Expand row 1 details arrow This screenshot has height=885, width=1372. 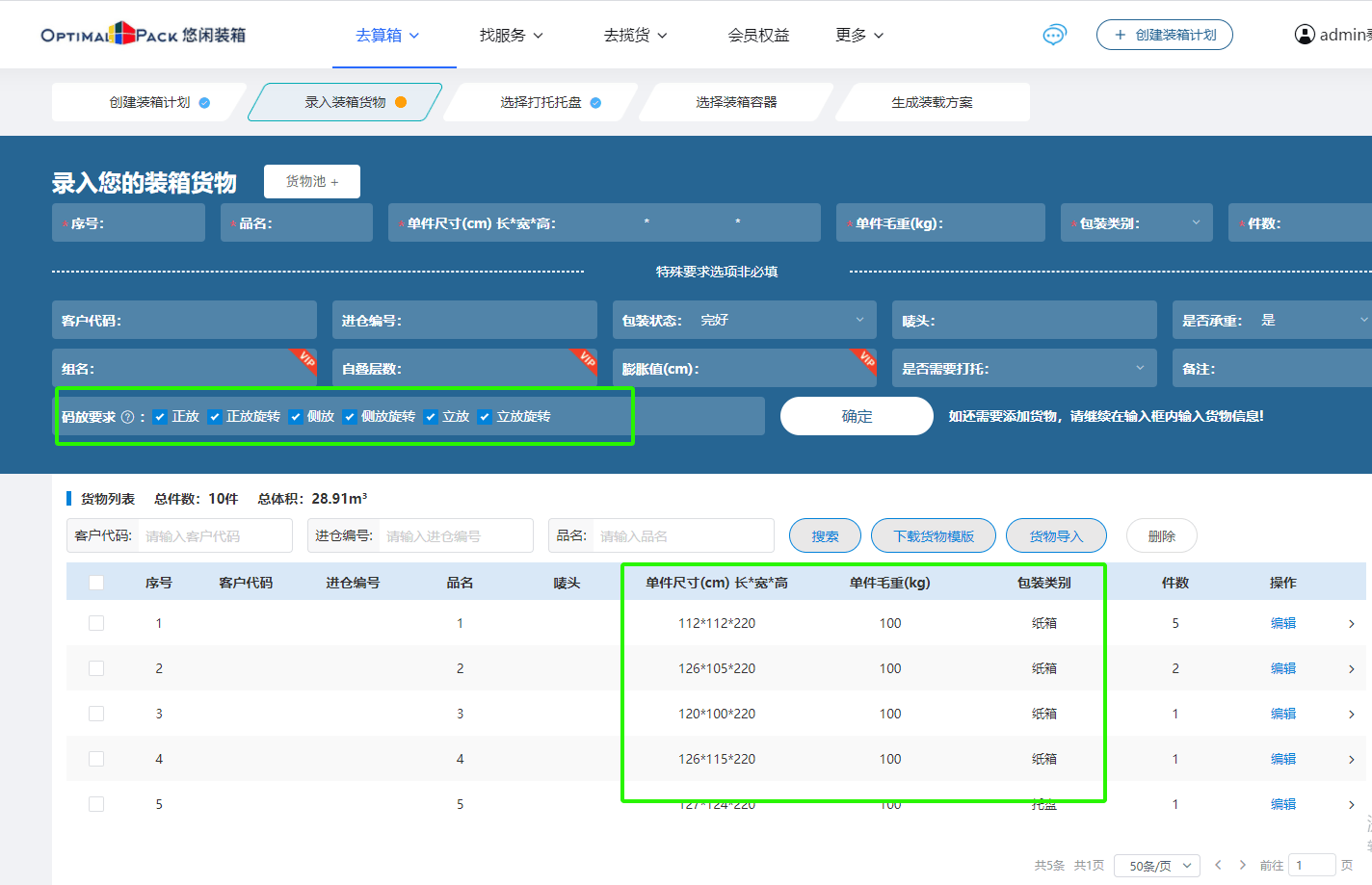1352,624
